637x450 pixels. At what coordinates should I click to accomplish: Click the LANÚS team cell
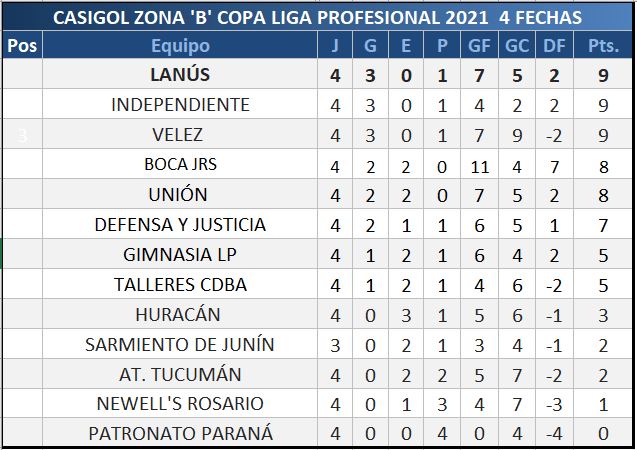[x=181, y=75]
